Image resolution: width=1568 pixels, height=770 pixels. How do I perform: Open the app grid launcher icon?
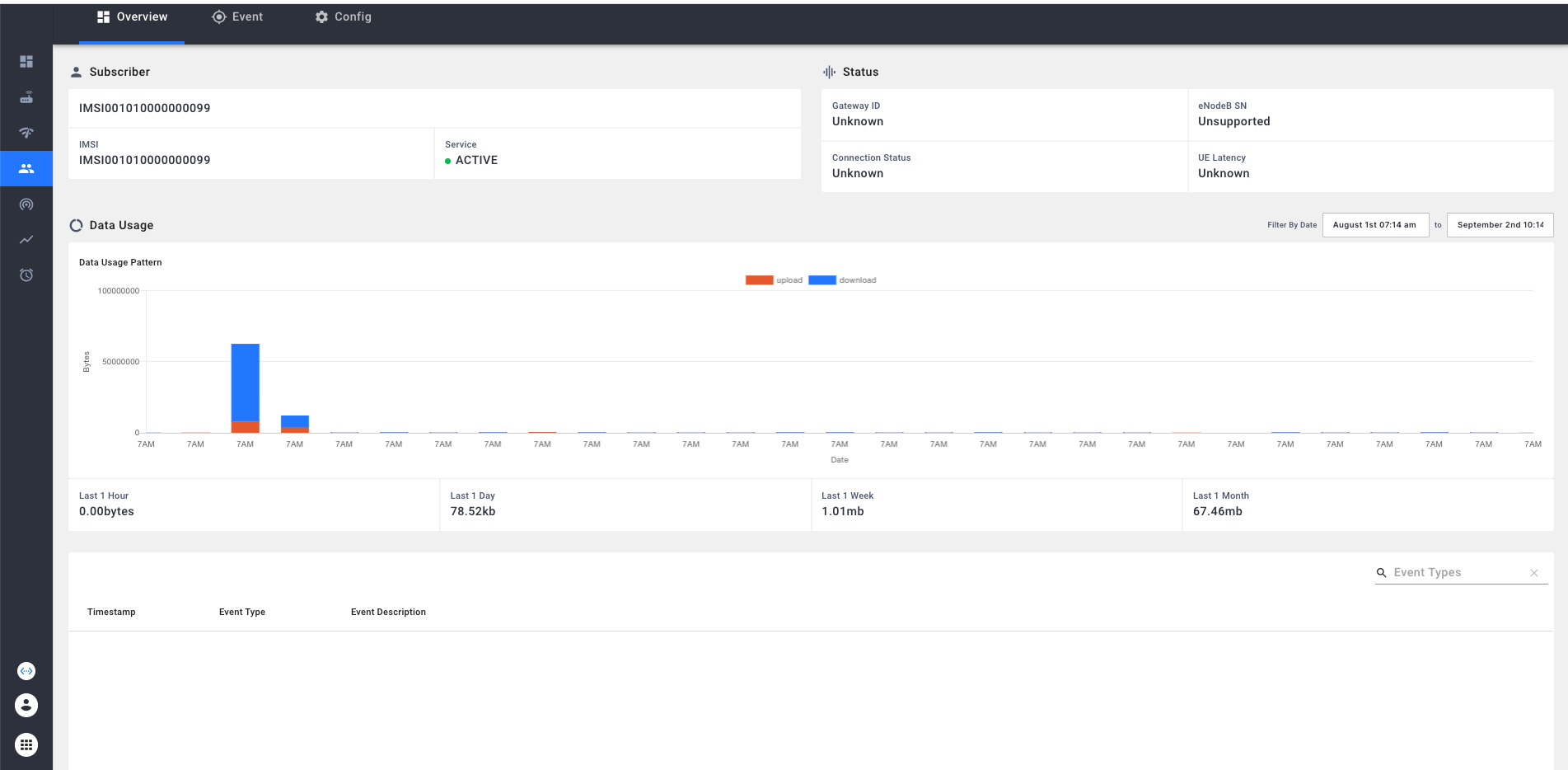26,745
